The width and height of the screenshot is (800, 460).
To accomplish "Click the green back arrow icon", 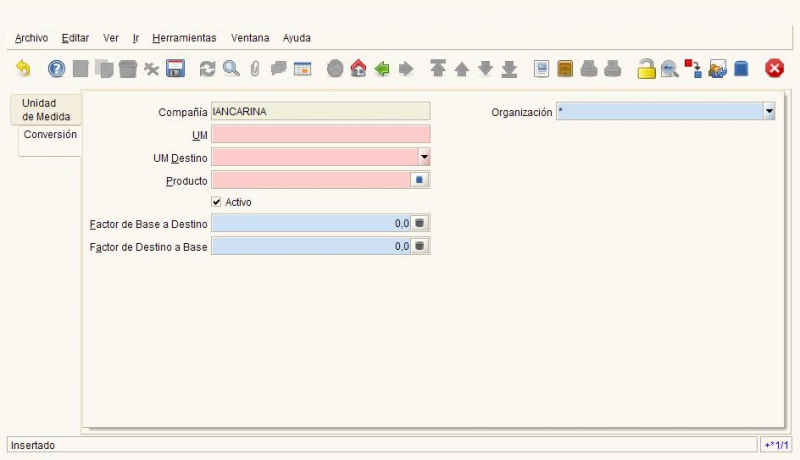I will click(x=382, y=69).
